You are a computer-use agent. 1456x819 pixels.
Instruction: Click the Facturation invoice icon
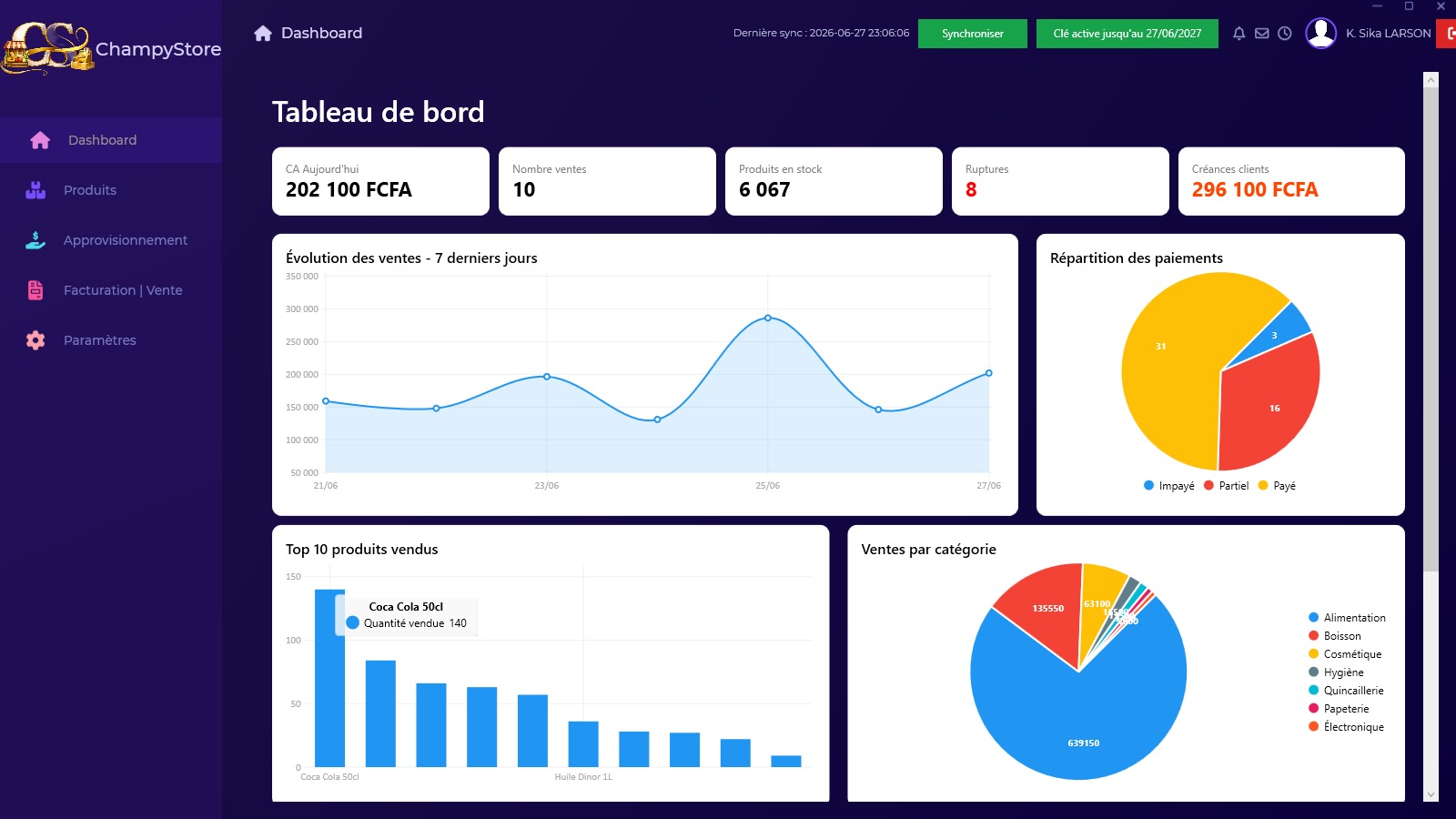[x=35, y=290]
